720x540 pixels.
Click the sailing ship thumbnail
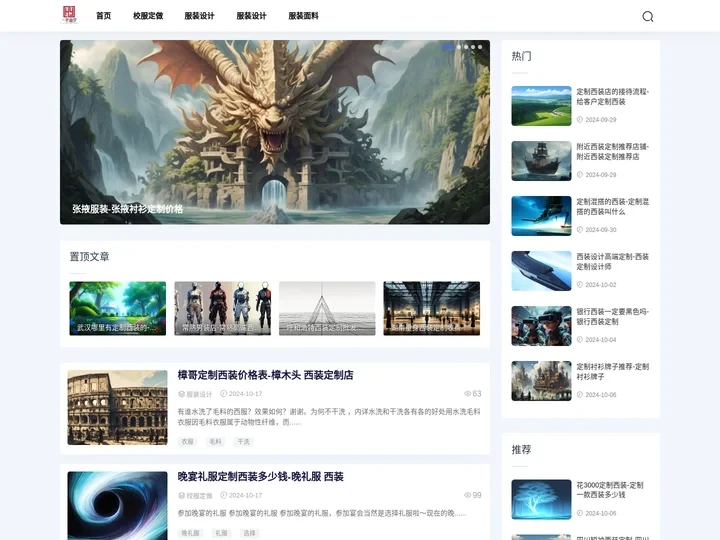(541, 161)
